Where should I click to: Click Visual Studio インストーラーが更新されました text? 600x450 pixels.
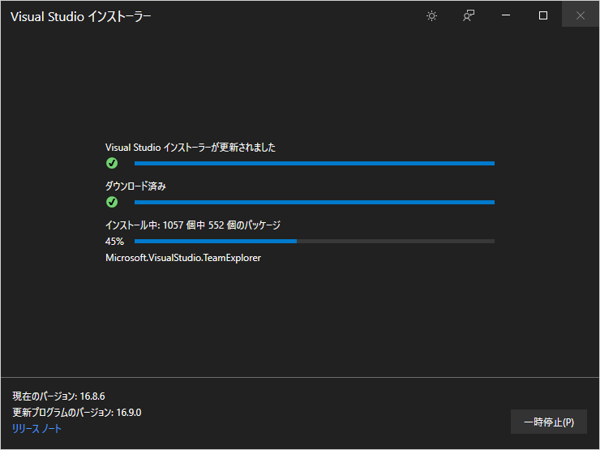pos(190,147)
